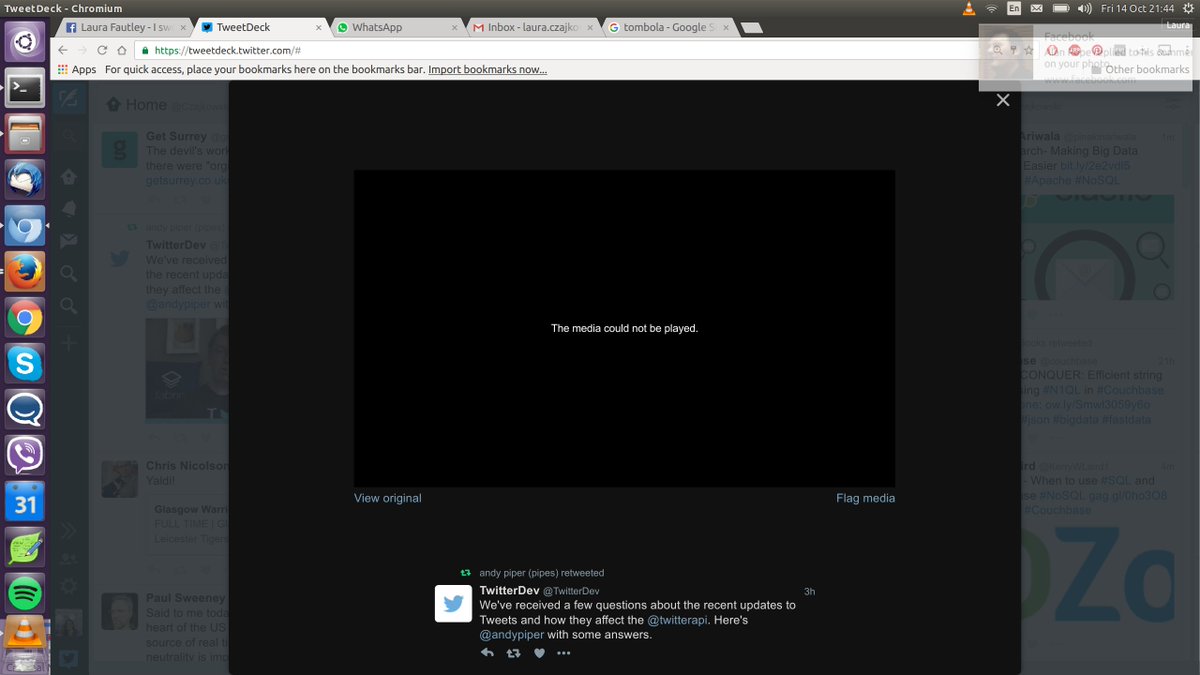Open the green note editor in dock
The height and width of the screenshot is (675, 1200).
click(x=24, y=548)
